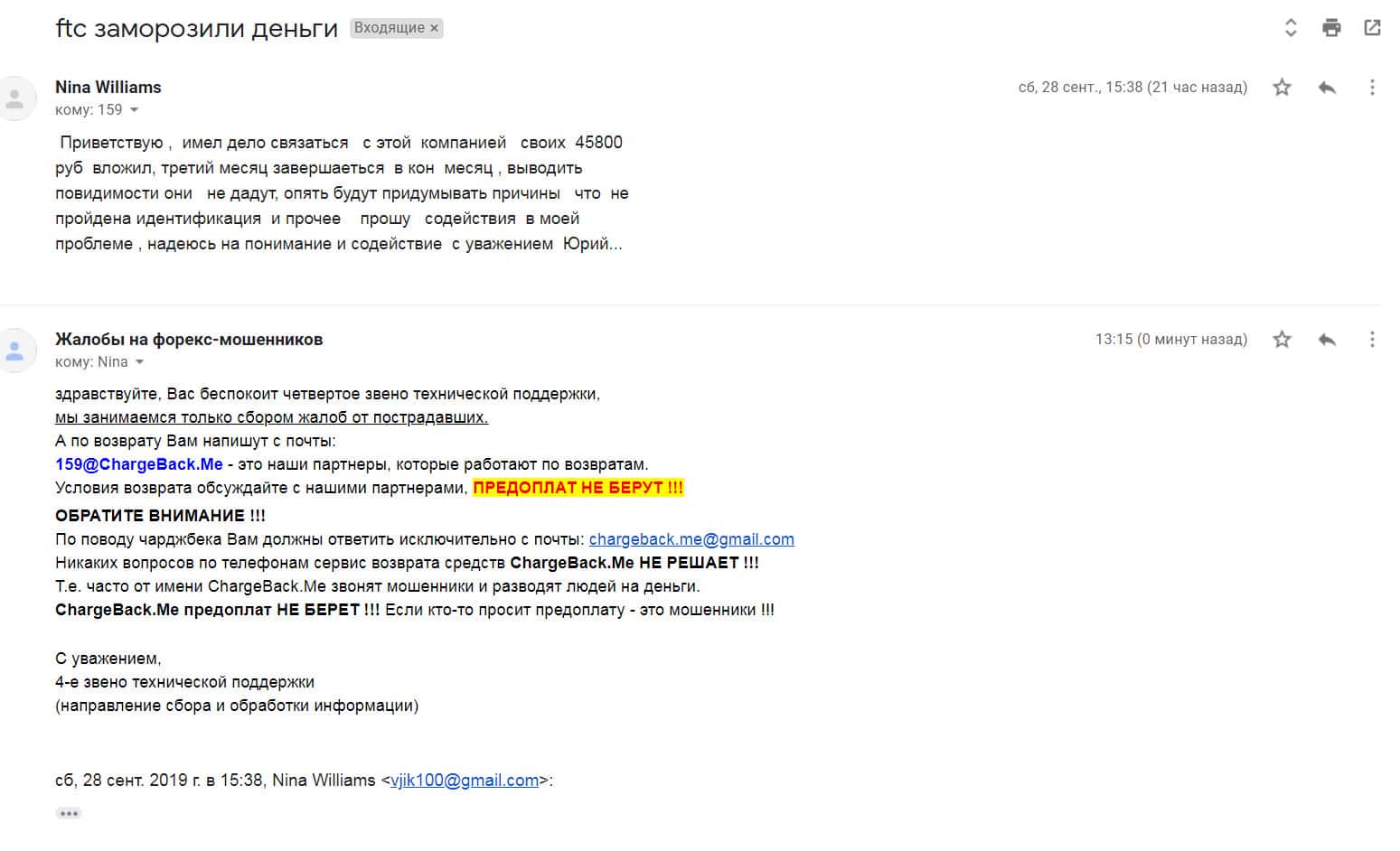1400x851 pixels.
Task: Open the thread in a new window
Action: 1372,28
